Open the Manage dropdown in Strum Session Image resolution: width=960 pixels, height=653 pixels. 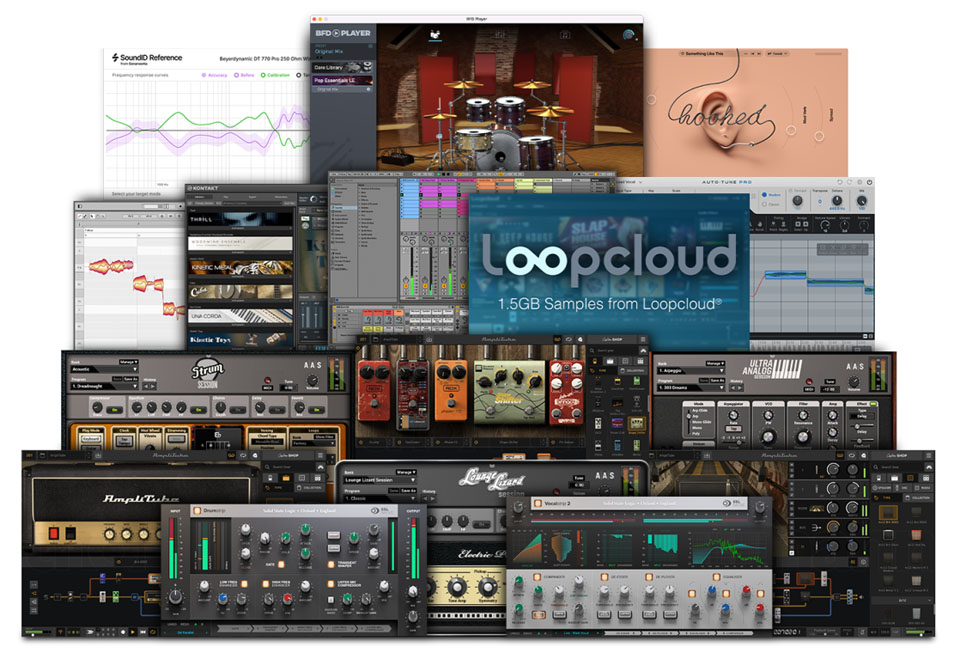[x=129, y=362]
